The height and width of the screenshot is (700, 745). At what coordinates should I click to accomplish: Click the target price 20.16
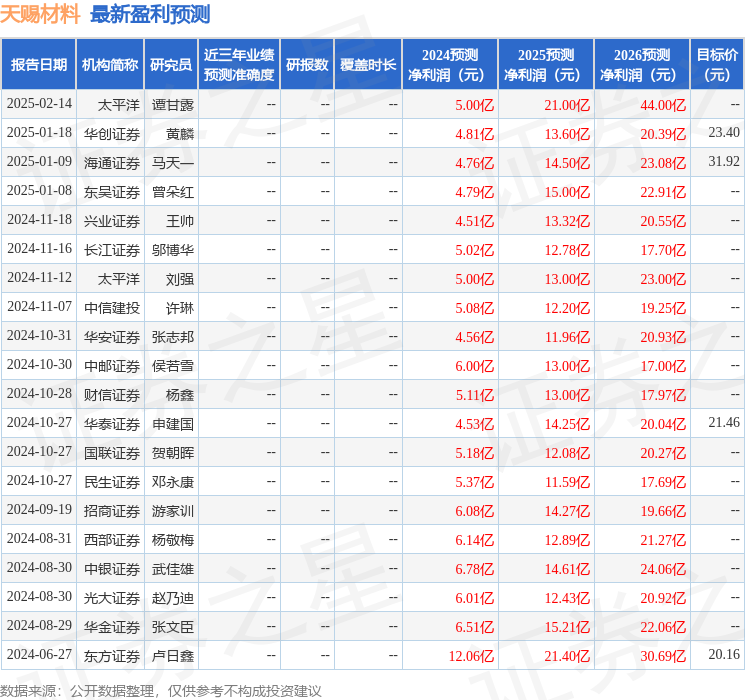tap(724, 654)
